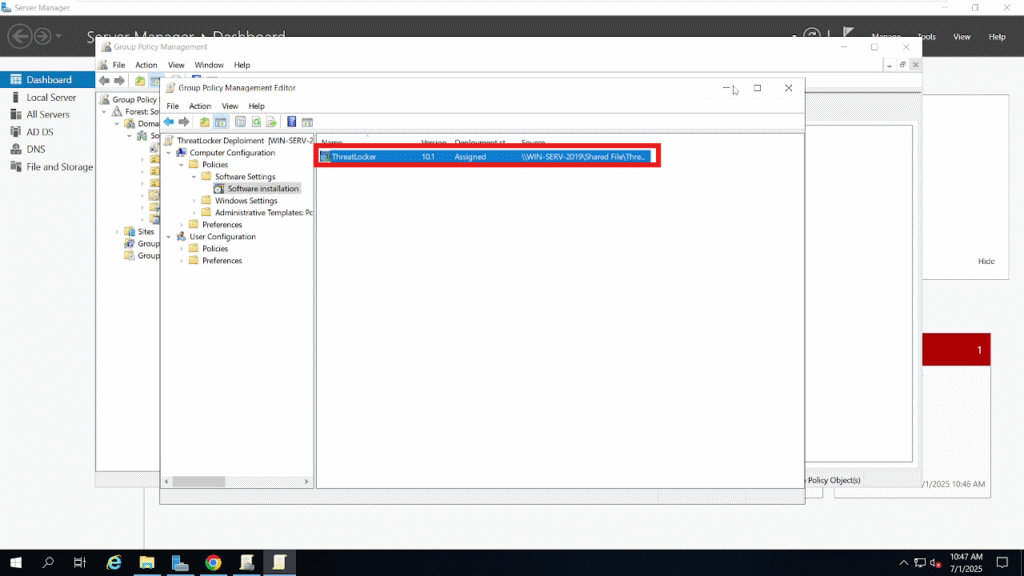Click the Back arrow in the Editor toolbar
Viewport: 1024px width, 576px height.
(x=169, y=122)
